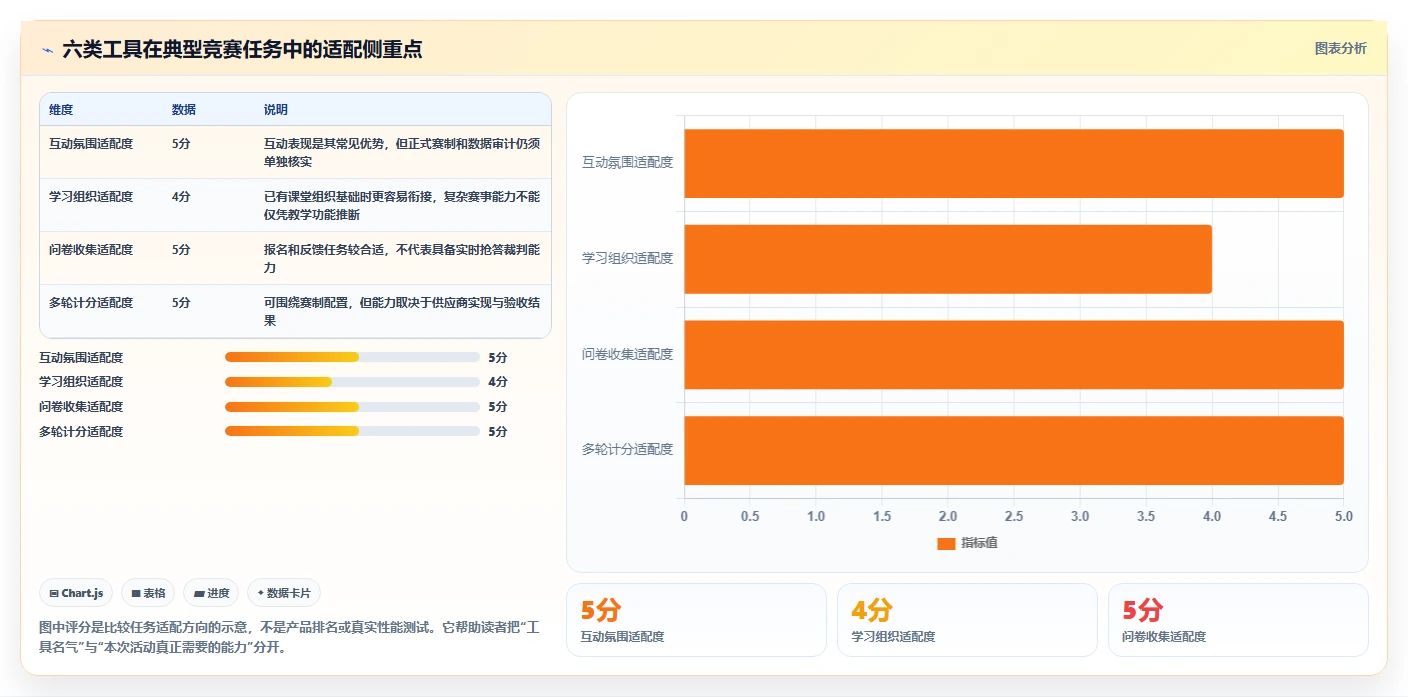Image resolution: width=1408 pixels, height=697 pixels.
Task: Click the 维度 table column header
Action: click(61, 110)
